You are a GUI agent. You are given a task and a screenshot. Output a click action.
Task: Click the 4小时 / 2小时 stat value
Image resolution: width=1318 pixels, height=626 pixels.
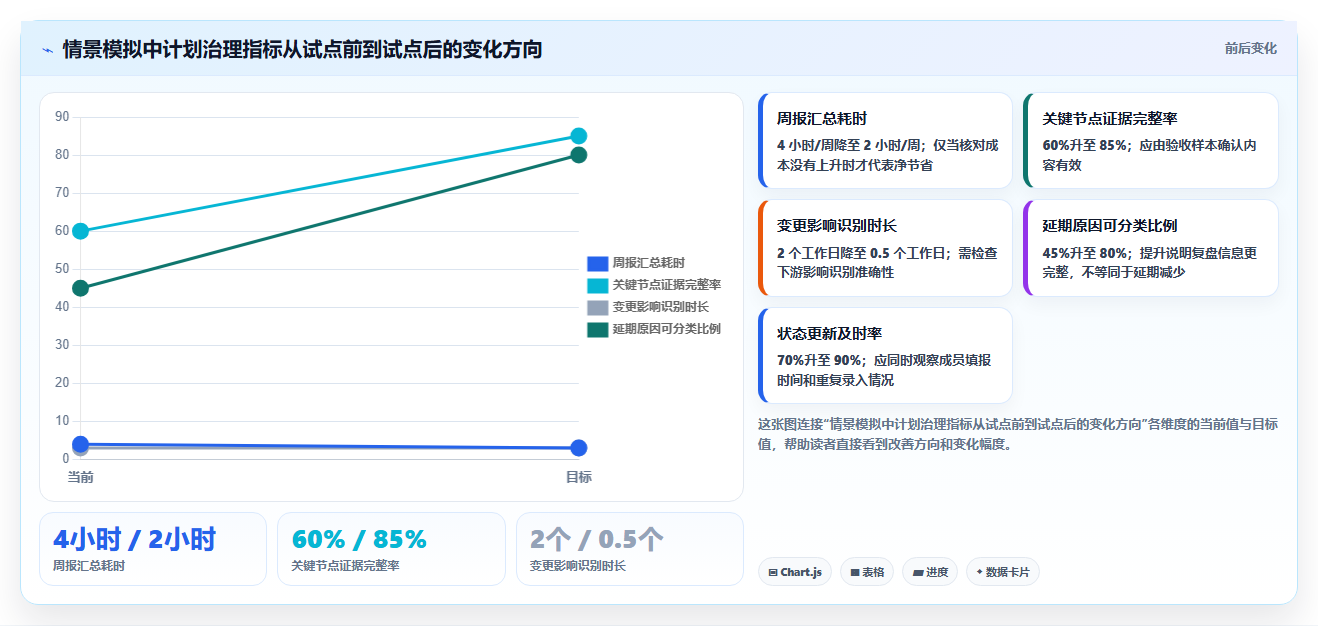pos(135,540)
